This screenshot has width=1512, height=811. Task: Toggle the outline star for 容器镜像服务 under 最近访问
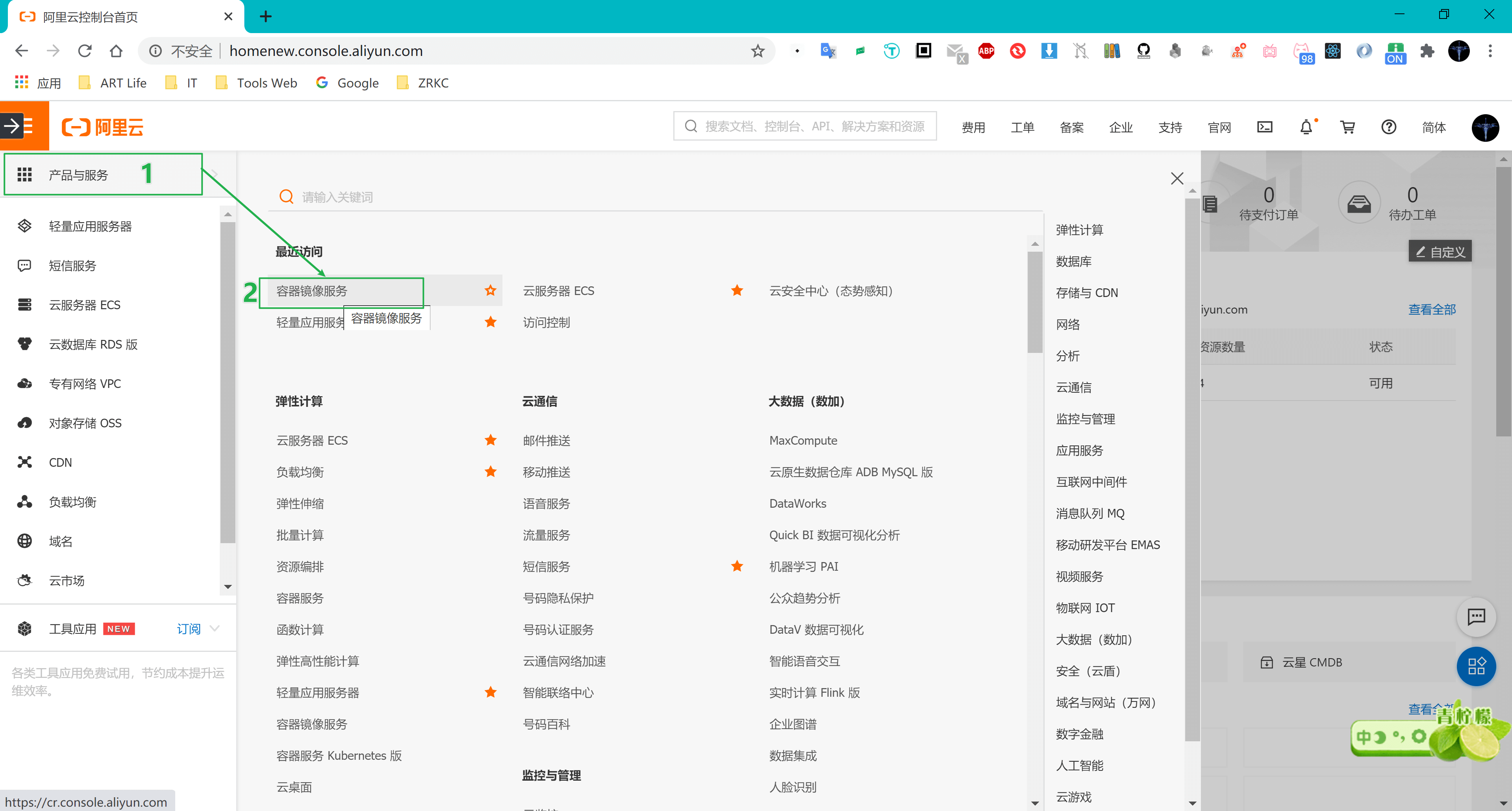(x=491, y=290)
